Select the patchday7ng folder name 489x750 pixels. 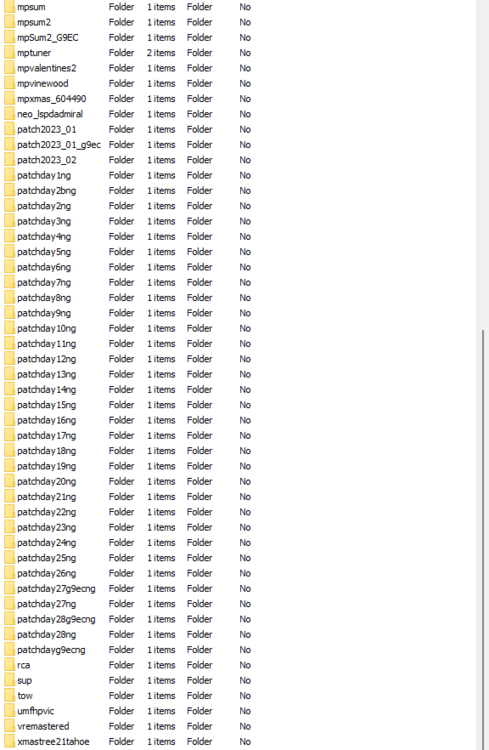(44, 283)
